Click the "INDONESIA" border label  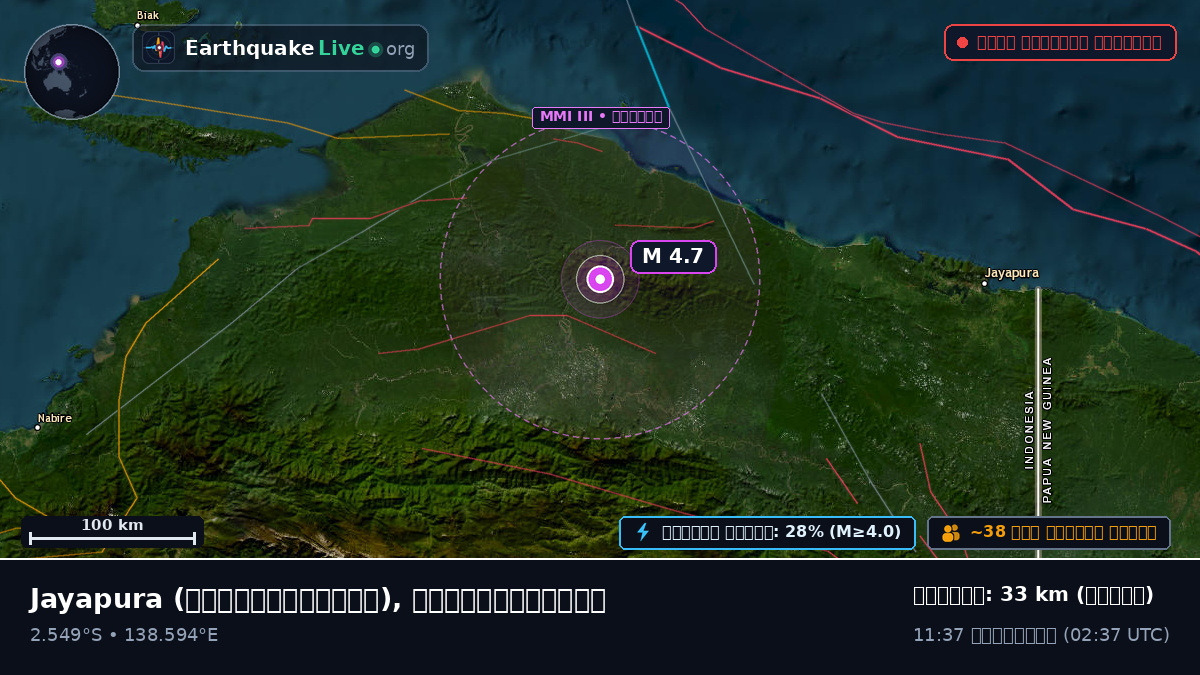1029,430
